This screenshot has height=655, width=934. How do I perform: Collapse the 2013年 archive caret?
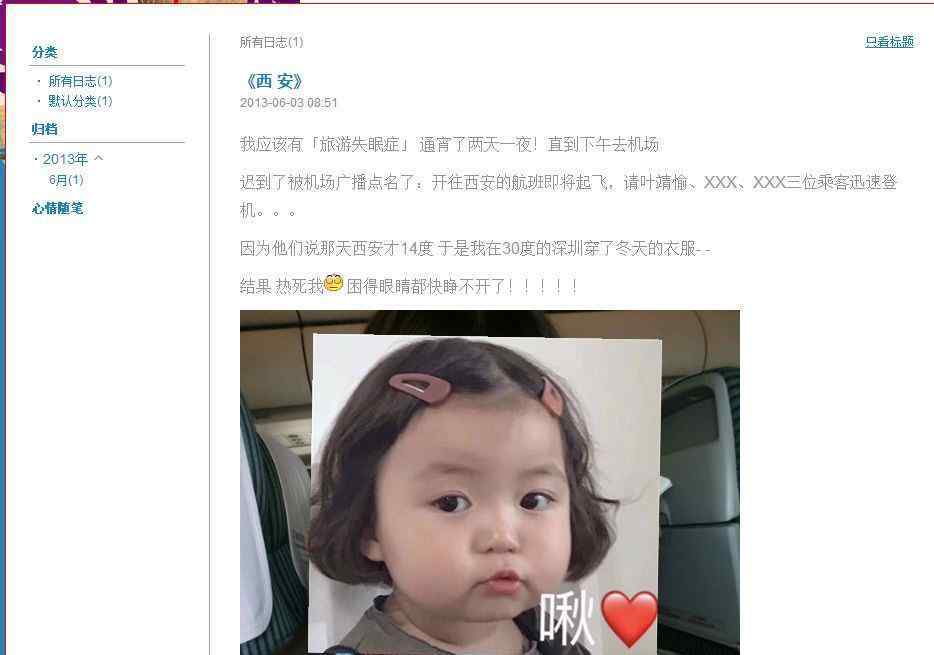99,158
